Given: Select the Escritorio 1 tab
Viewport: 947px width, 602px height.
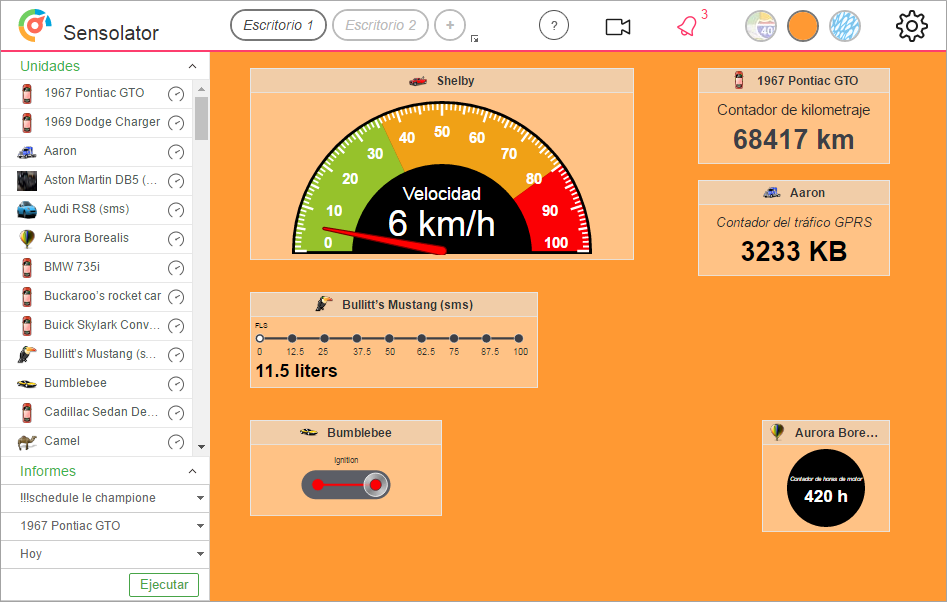Looking at the screenshot, I should [x=278, y=25].
